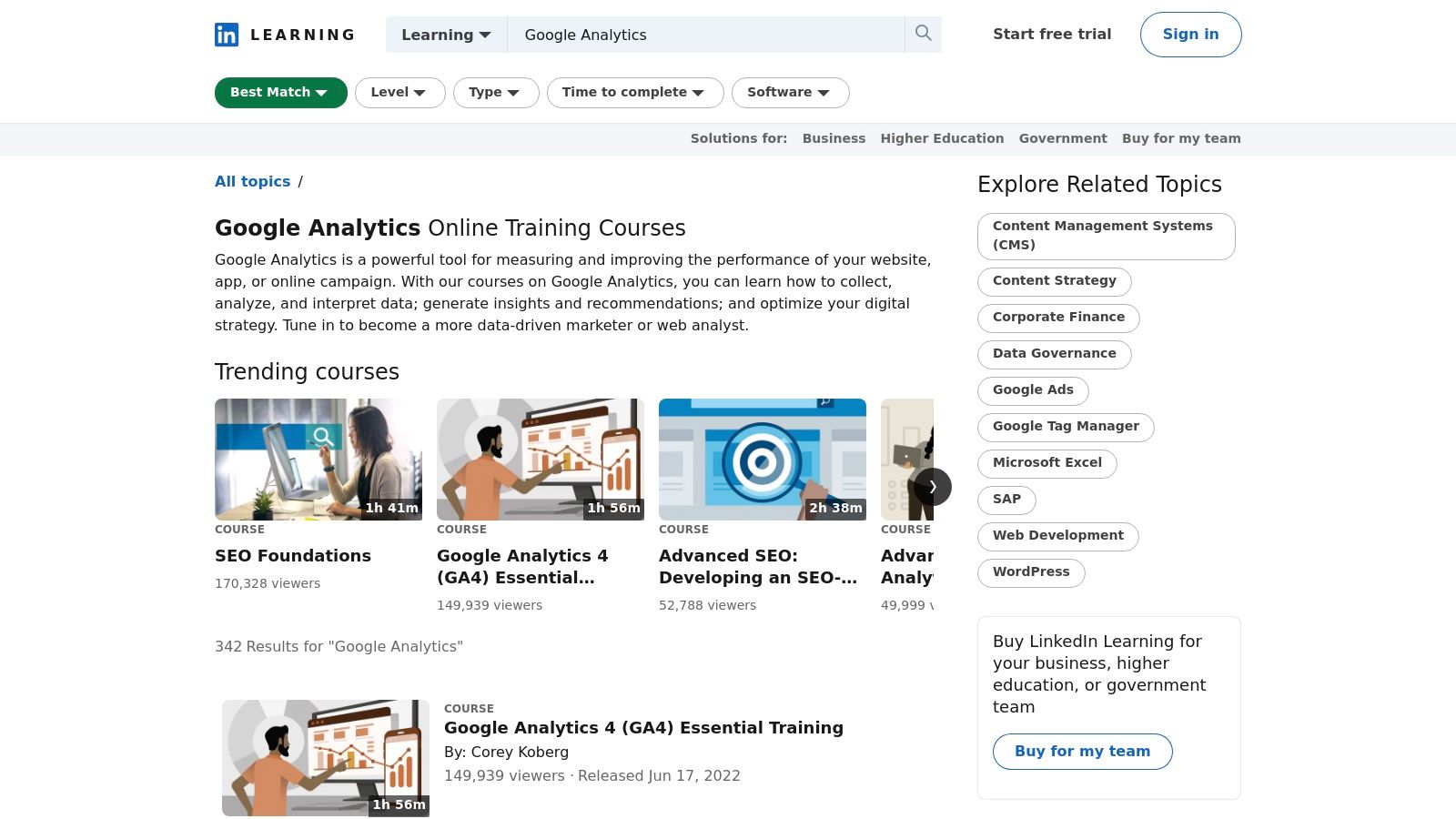Select SAP topic chip
Image resolution: width=1456 pixels, height=819 pixels.
point(1006,500)
